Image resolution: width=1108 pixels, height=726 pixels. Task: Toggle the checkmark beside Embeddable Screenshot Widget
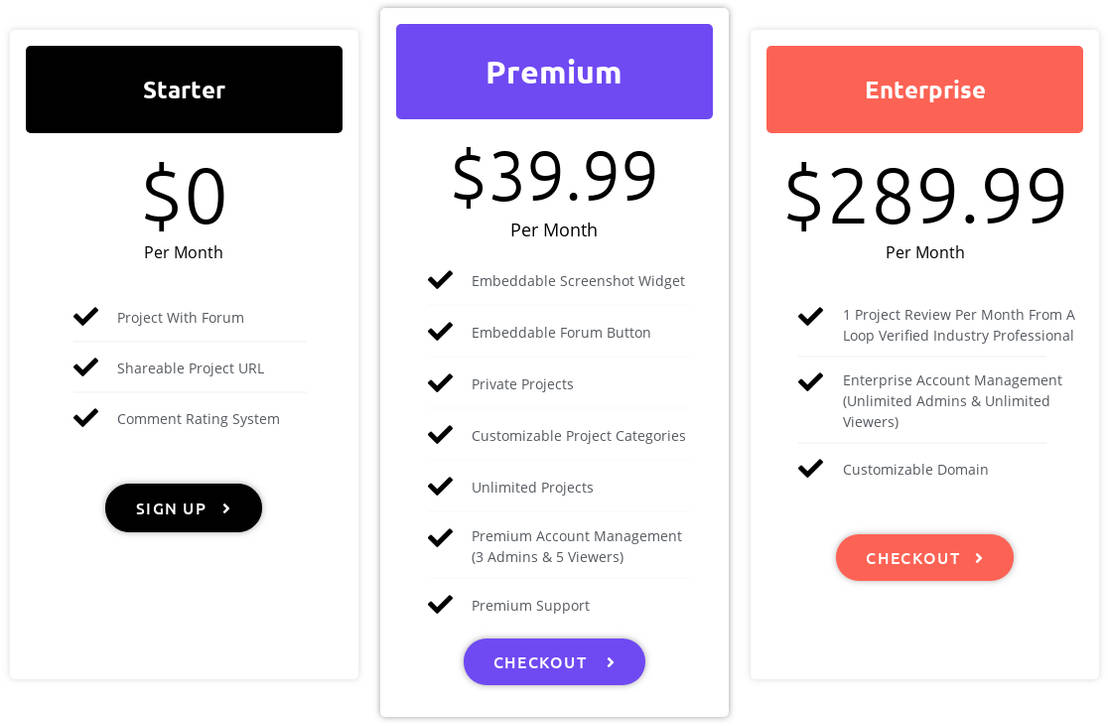440,280
